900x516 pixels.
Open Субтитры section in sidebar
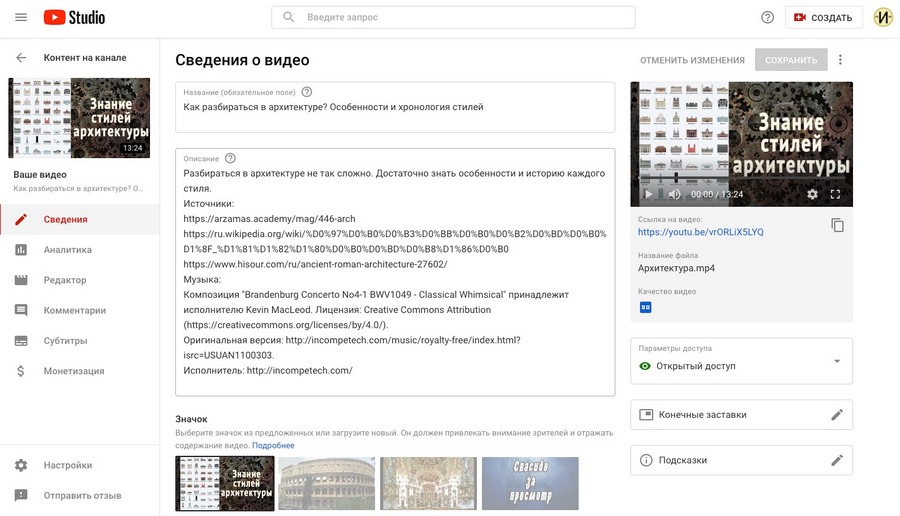tap(65, 341)
